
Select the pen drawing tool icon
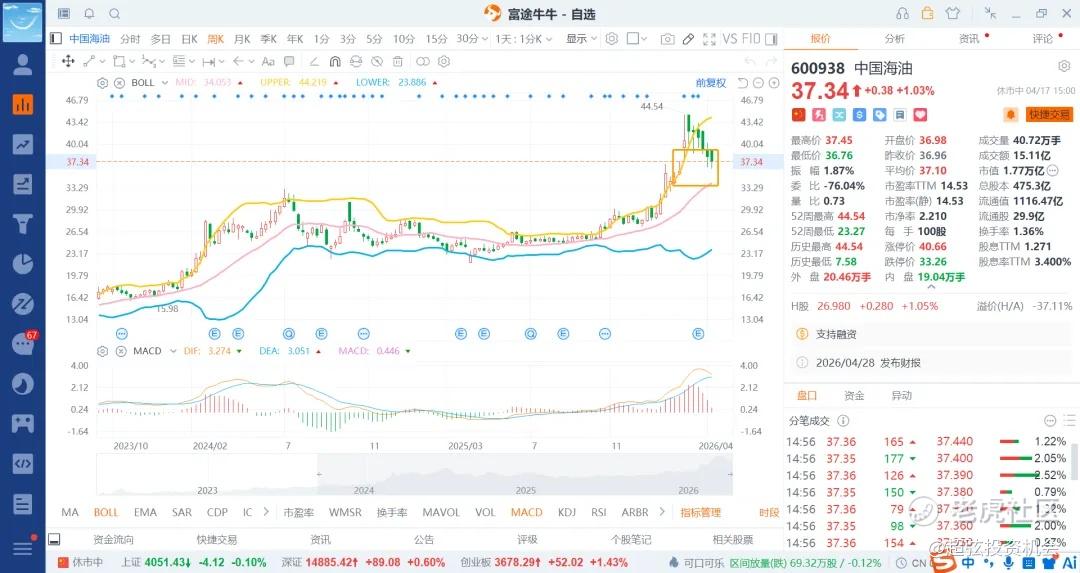pyautogui.click(x=688, y=39)
